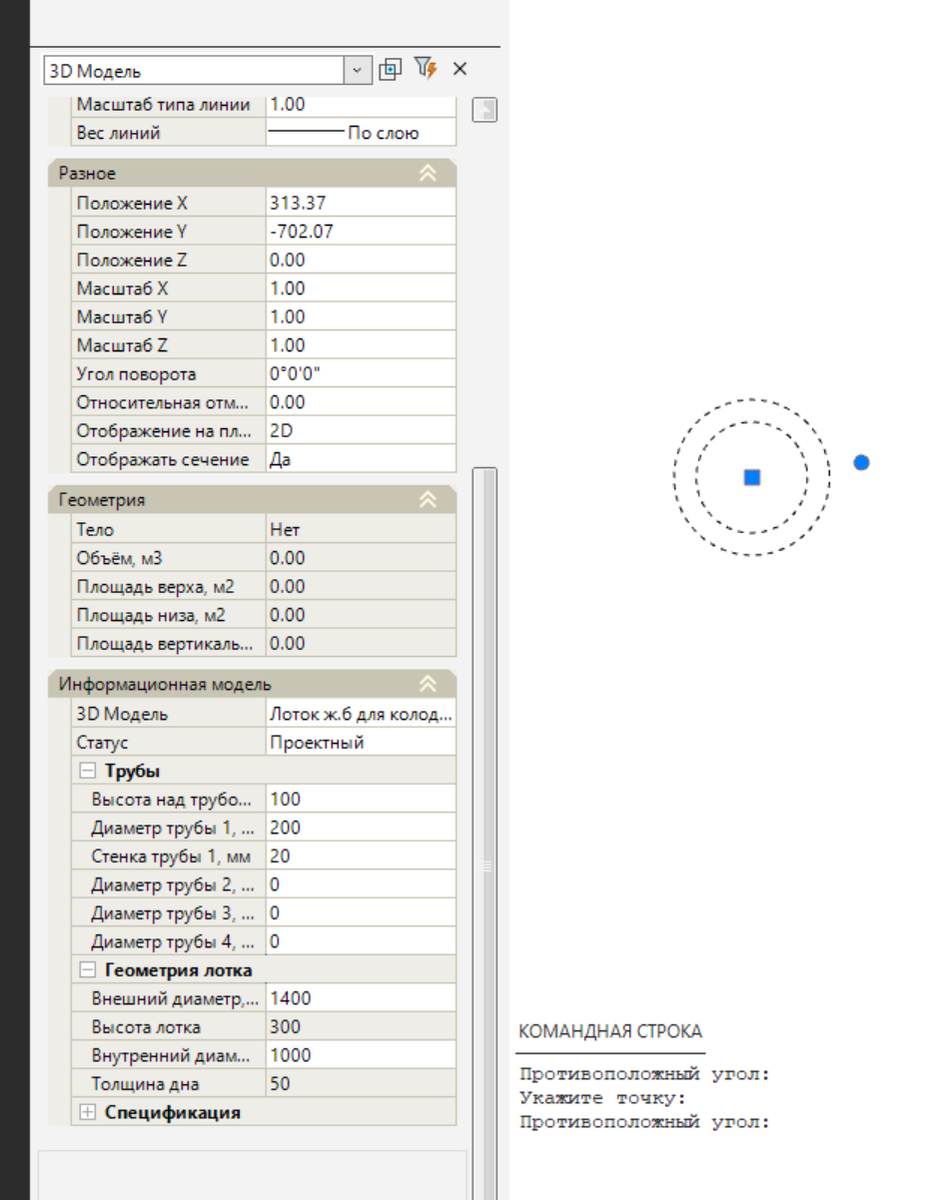947x1200 pixels.
Task: Edit the Относительная отм... value
Action: click(360, 403)
